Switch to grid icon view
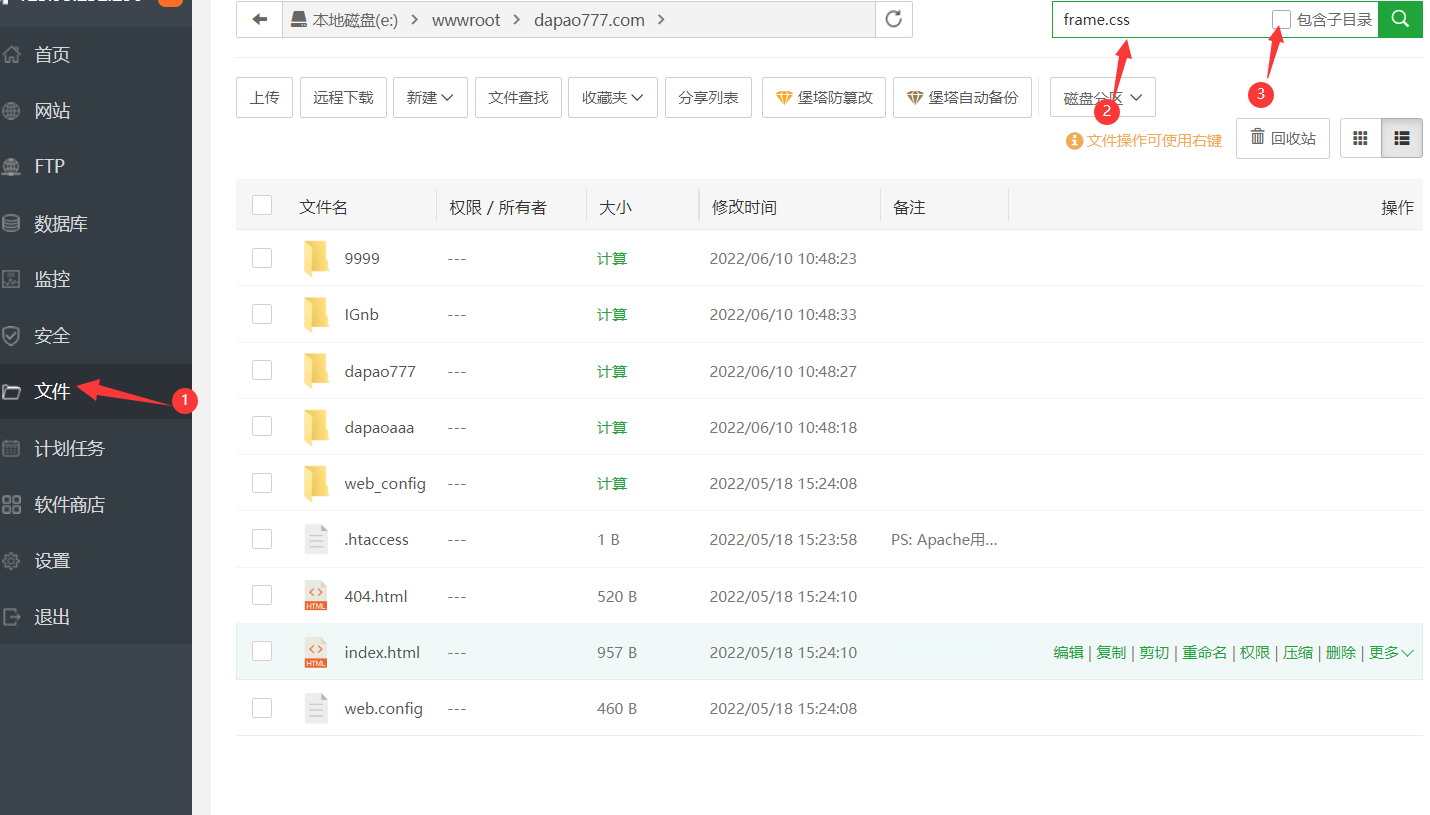The height and width of the screenshot is (815, 1430). (1360, 139)
